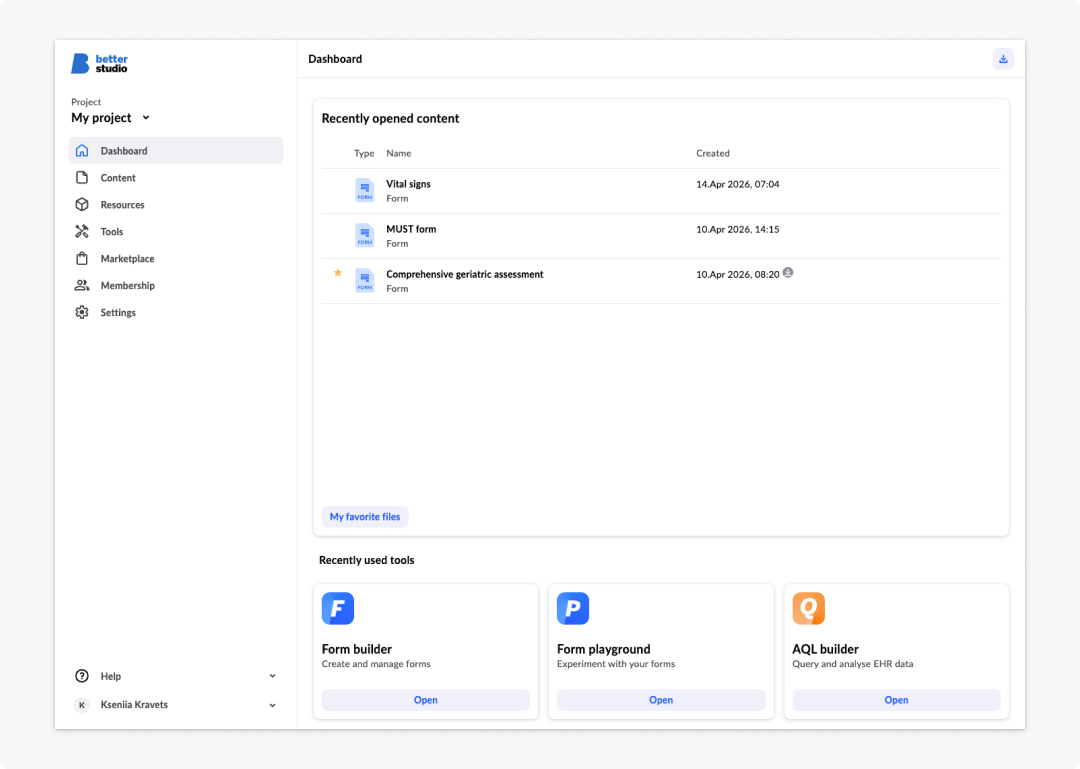The height and width of the screenshot is (769, 1080).
Task: Click the K user avatar
Action: (82, 704)
